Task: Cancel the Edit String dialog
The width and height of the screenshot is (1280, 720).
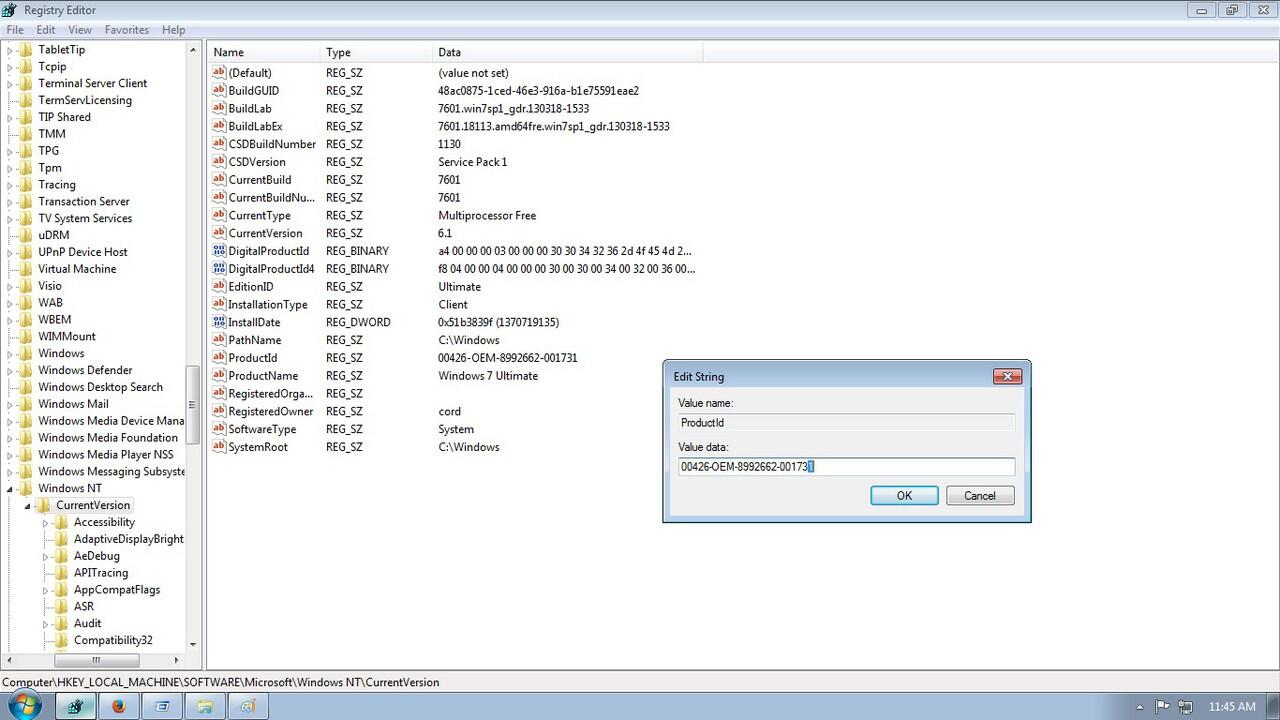Action: [x=980, y=496]
